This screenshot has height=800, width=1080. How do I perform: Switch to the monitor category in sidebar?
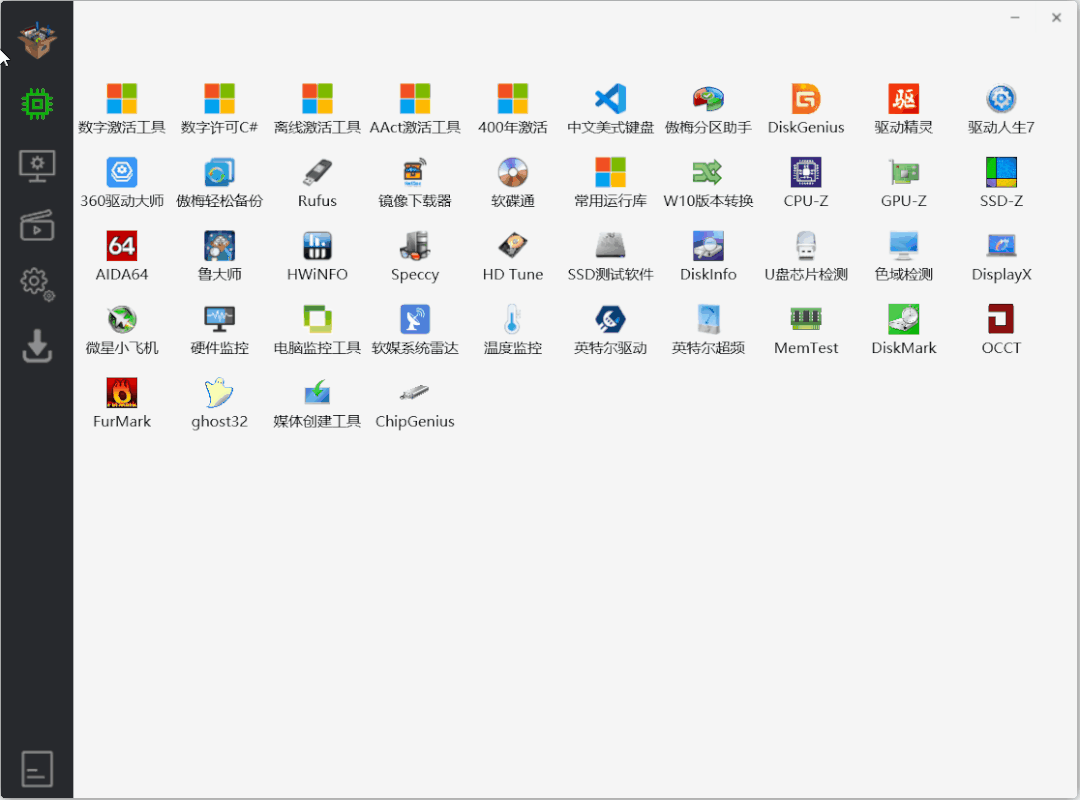coord(37,165)
